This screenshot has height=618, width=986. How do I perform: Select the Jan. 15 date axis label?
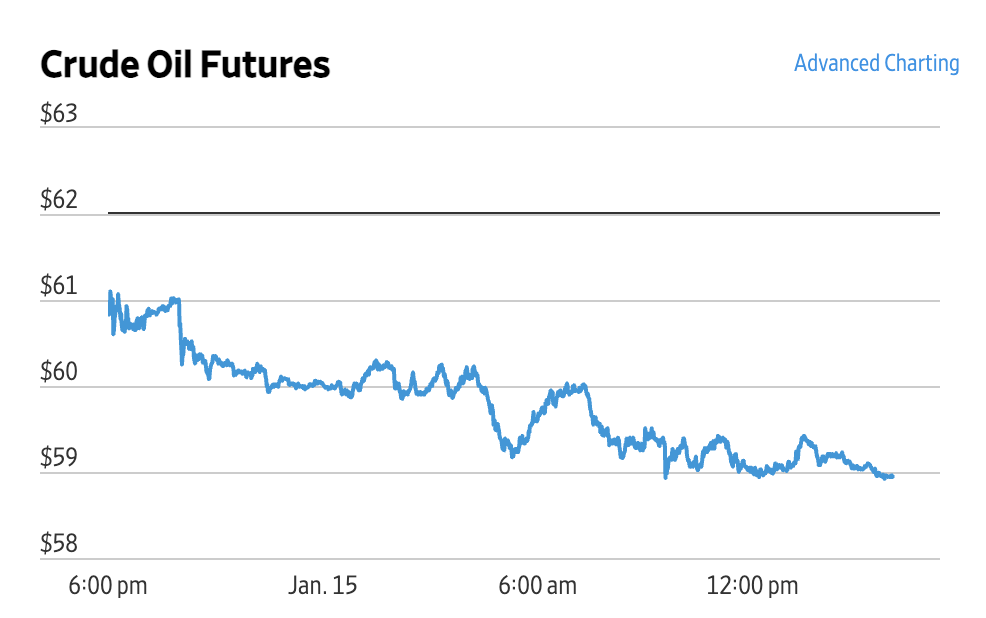[x=323, y=586]
